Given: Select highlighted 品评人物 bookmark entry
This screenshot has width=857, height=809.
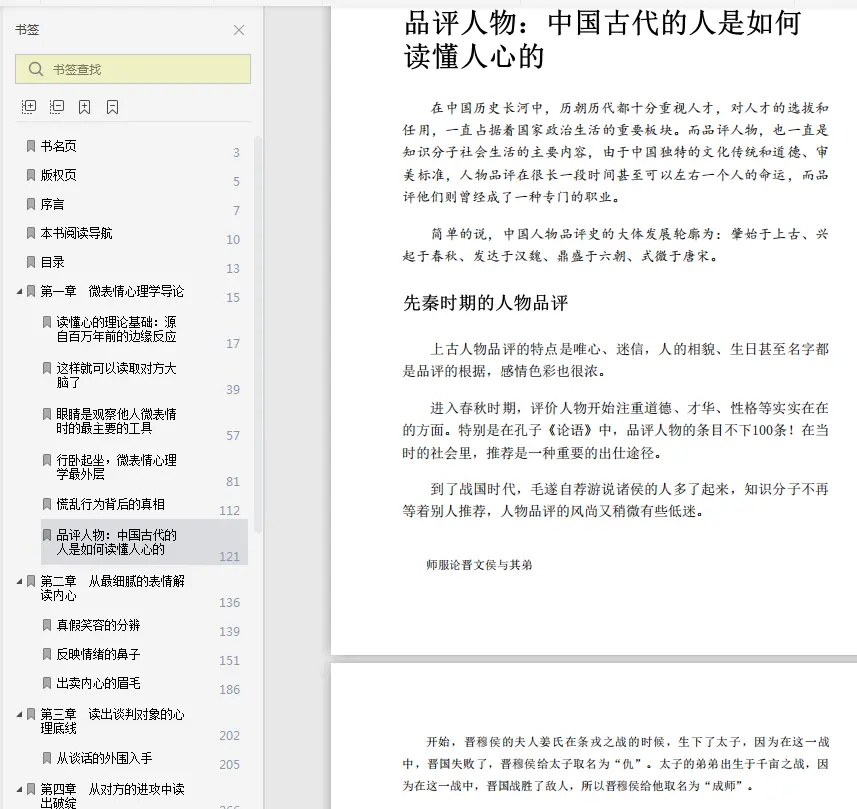Looking at the screenshot, I should click(x=144, y=542).
